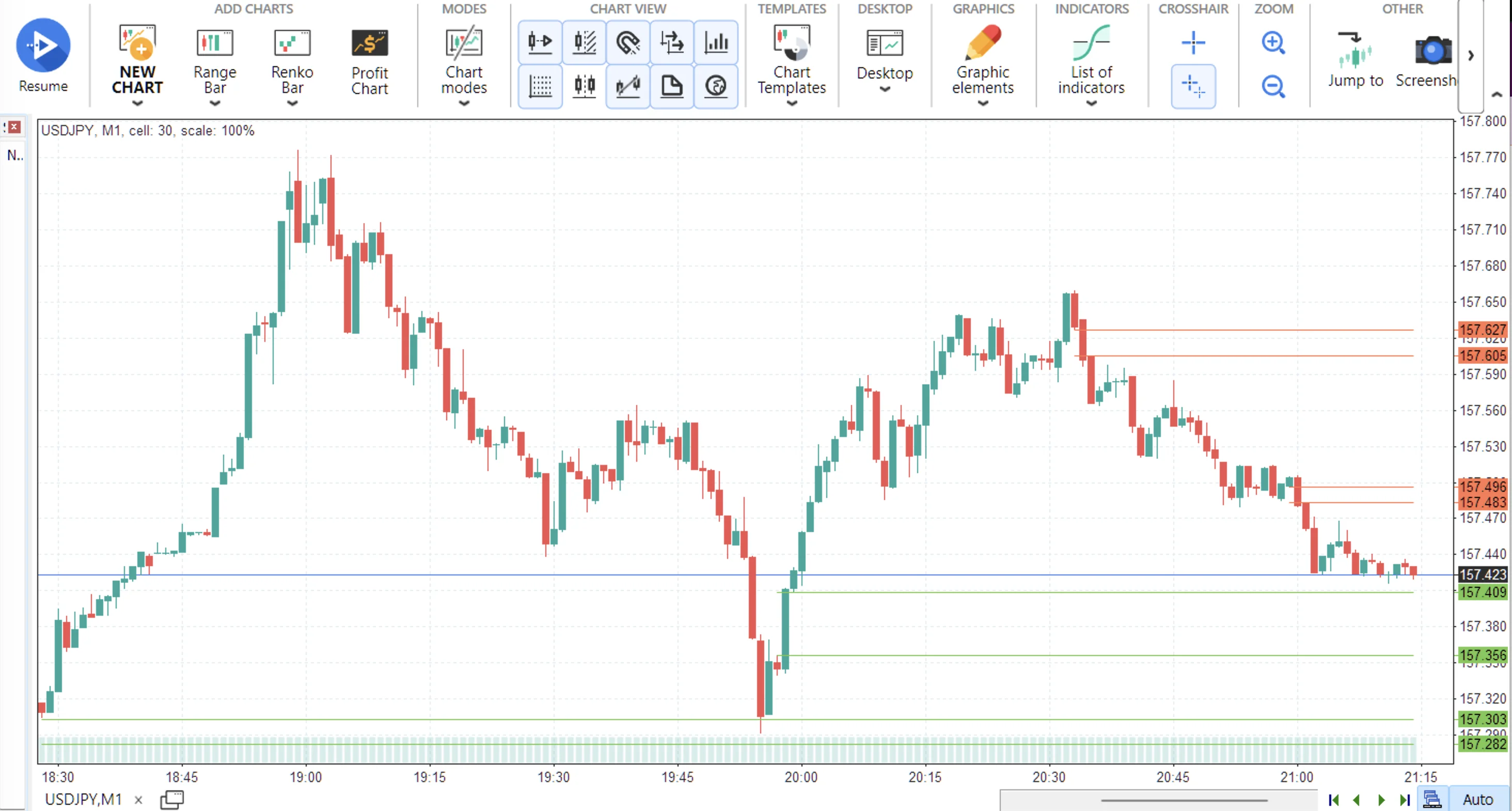
Task: Toggle trade history lines on chart
Action: (x=628, y=86)
